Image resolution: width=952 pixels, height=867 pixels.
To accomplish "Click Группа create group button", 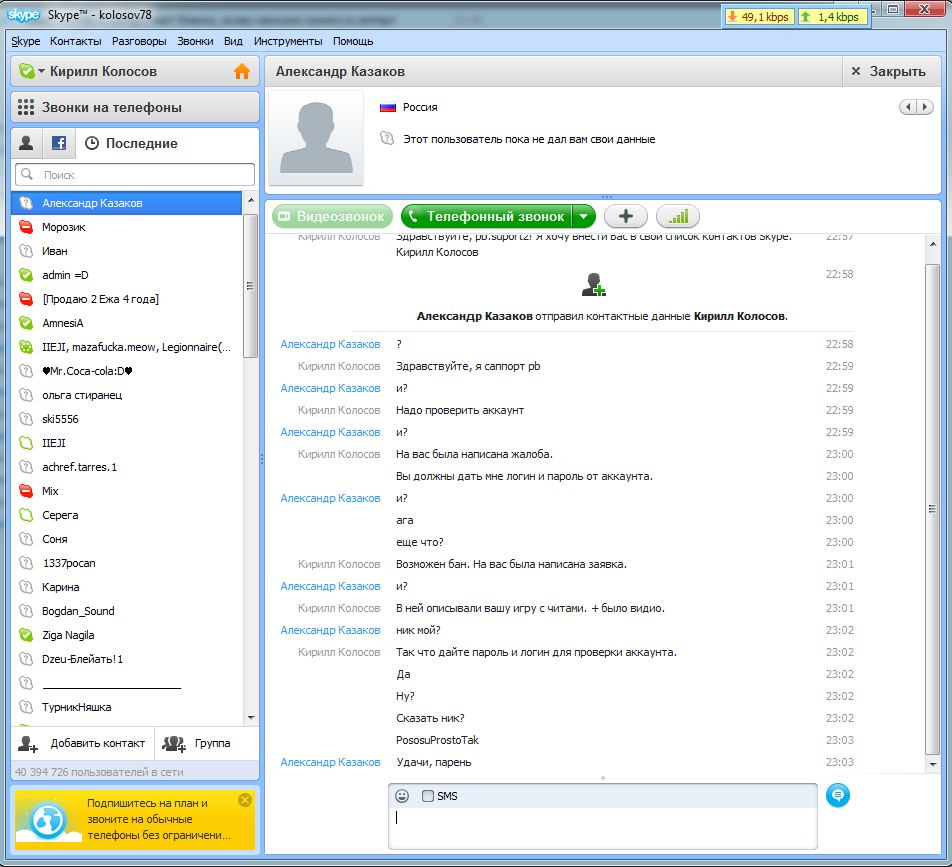I will tap(206, 743).
